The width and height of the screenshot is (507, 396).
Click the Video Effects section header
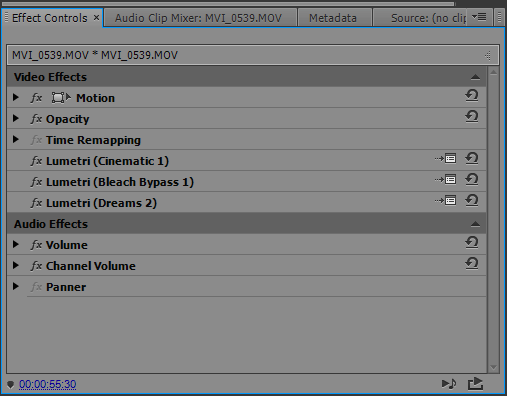pos(246,77)
